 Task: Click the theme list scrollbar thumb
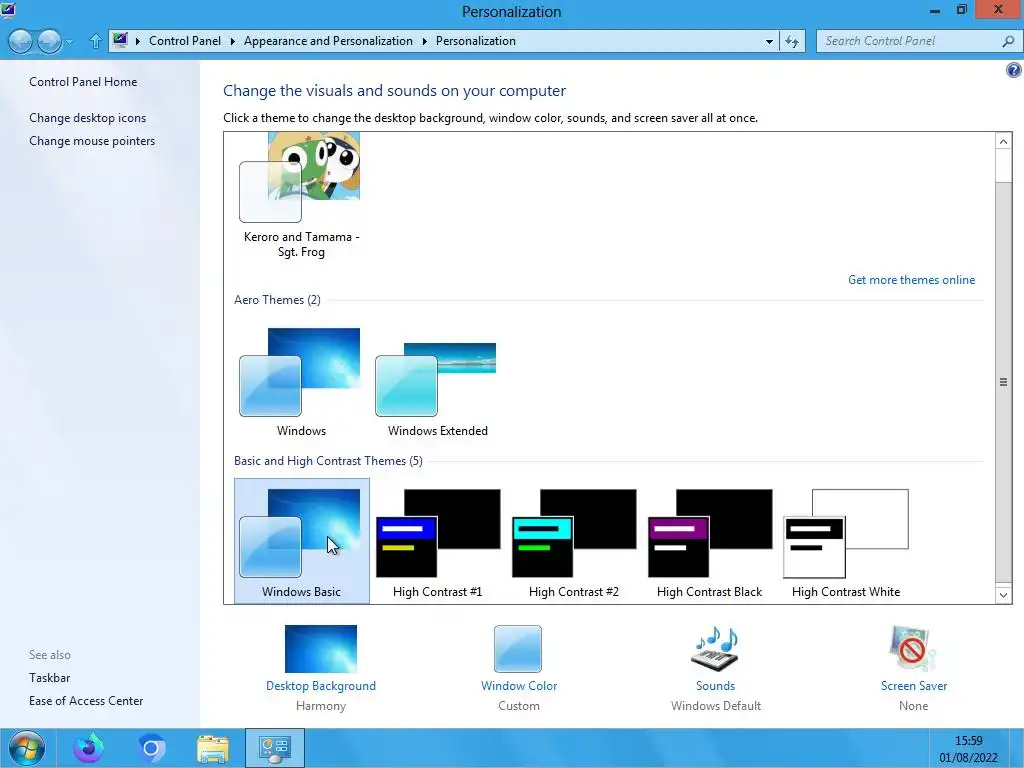[1003, 382]
